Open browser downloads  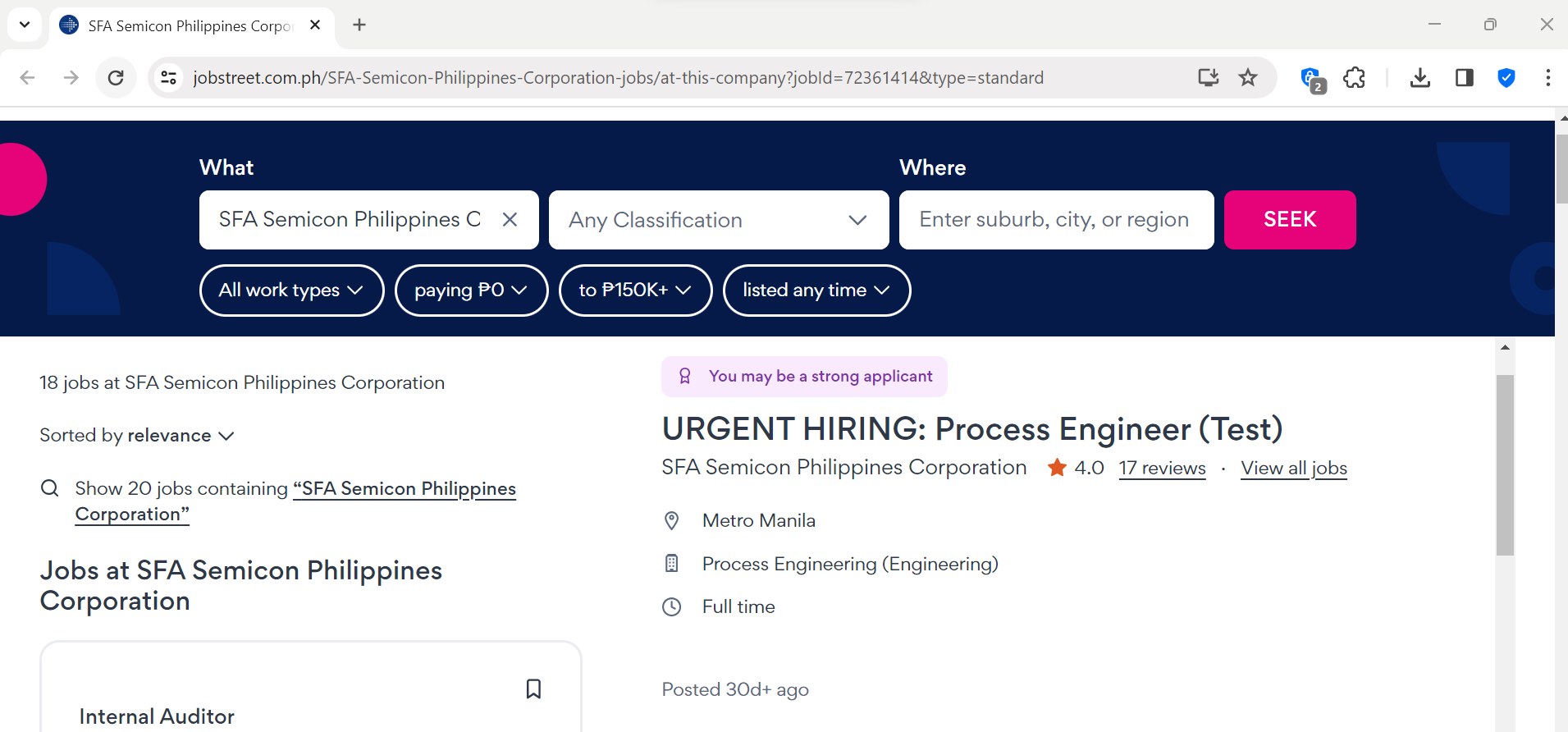click(1419, 78)
